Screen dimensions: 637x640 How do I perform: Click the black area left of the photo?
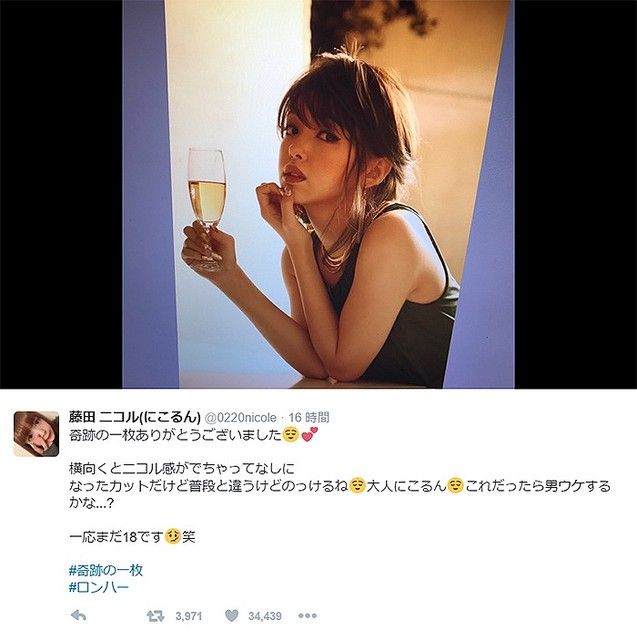pos(61,194)
